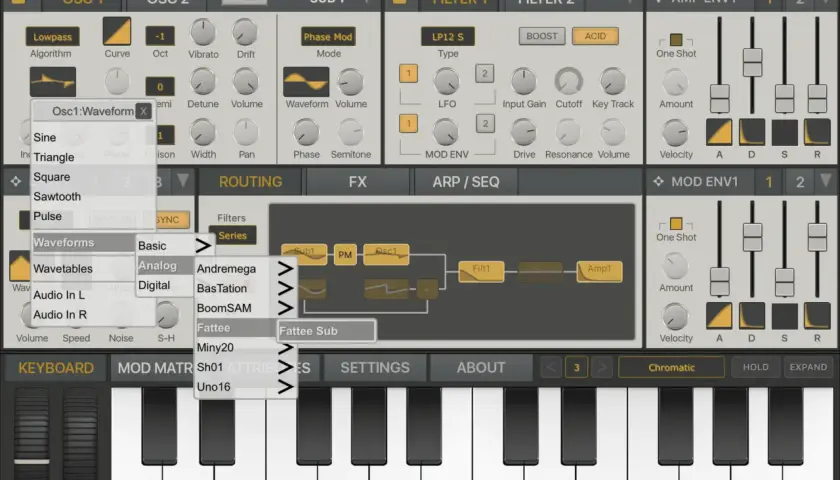Image resolution: width=840 pixels, height=480 pixels.
Task: Click the Amp1 routing block
Action: (x=599, y=272)
